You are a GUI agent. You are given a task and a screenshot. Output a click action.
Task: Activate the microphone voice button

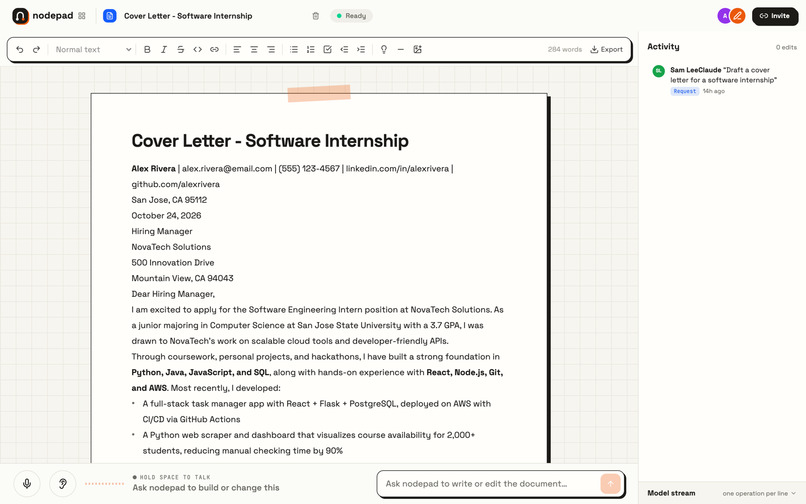click(27, 483)
